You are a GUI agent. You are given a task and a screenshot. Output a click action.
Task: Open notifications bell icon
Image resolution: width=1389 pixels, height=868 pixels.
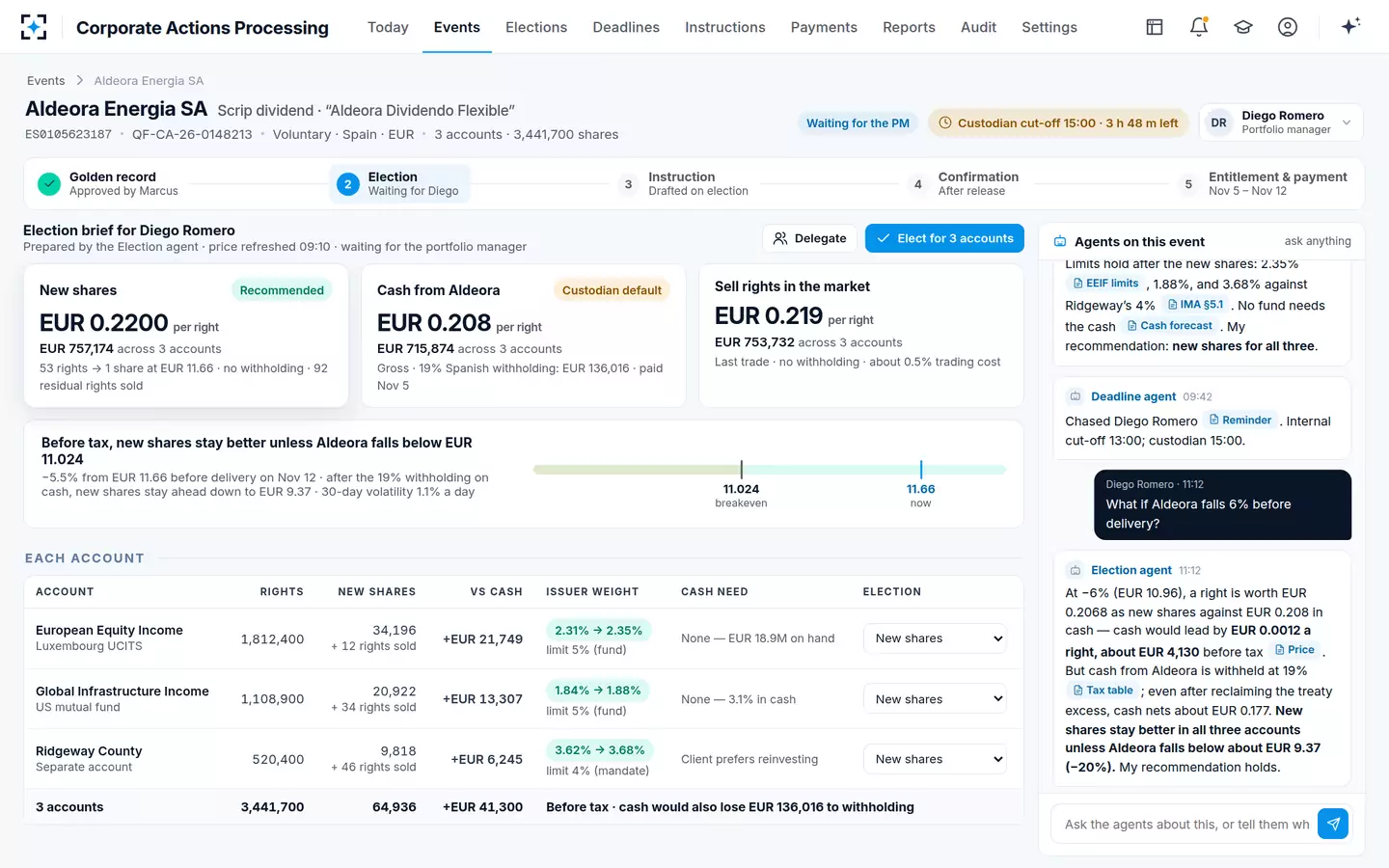click(x=1199, y=27)
